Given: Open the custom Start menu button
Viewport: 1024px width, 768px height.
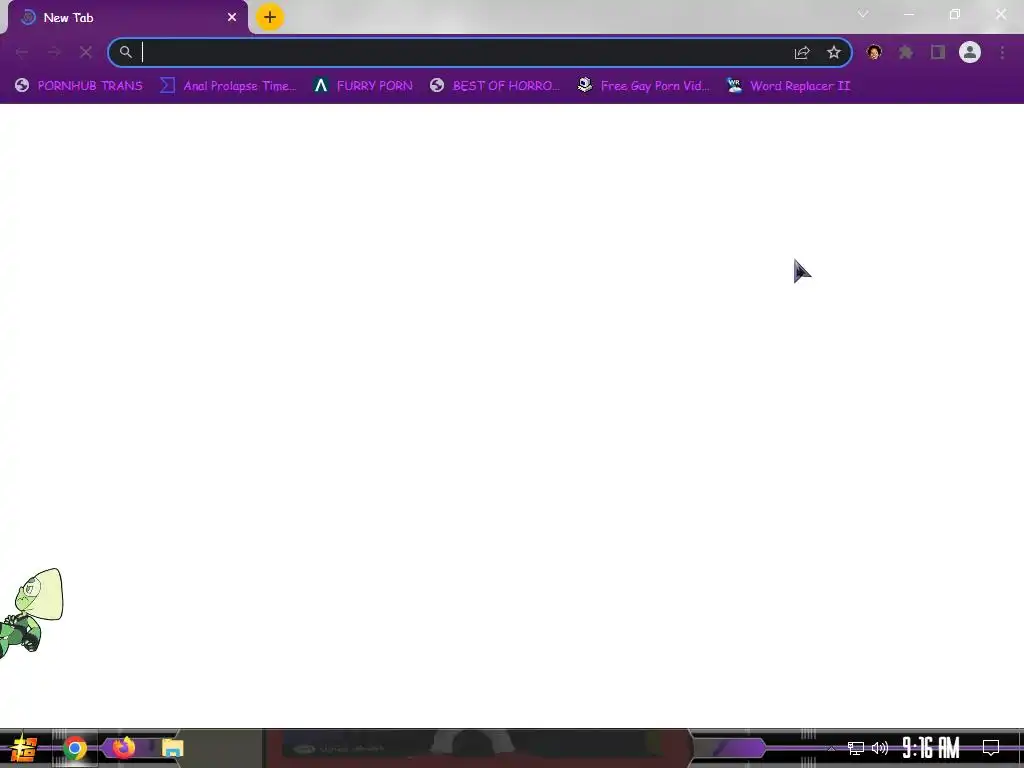Looking at the screenshot, I should pos(24,748).
